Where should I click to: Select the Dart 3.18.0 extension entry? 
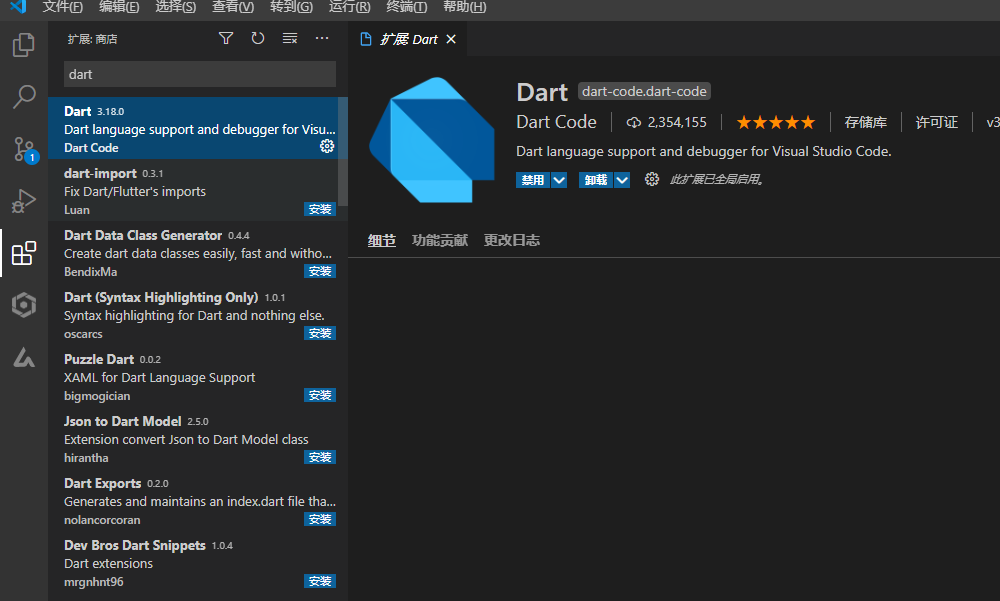point(198,128)
